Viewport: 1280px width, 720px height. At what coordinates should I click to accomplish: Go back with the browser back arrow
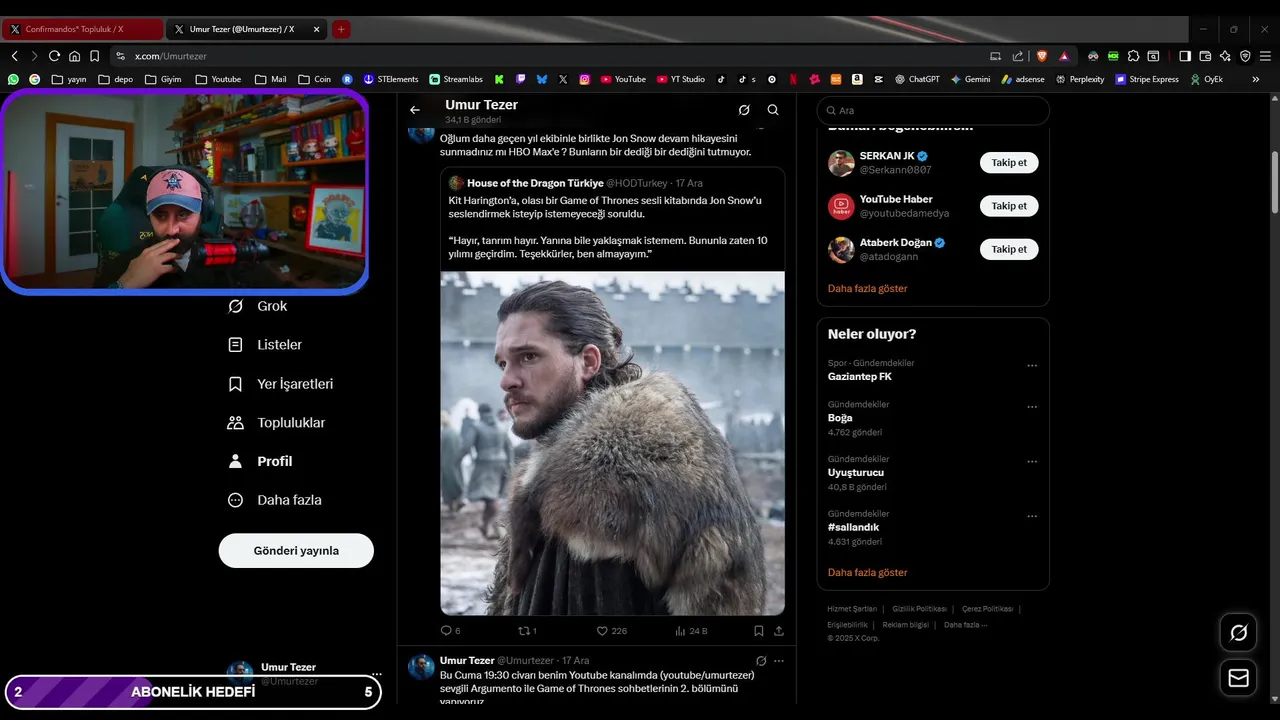(x=14, y=56)
